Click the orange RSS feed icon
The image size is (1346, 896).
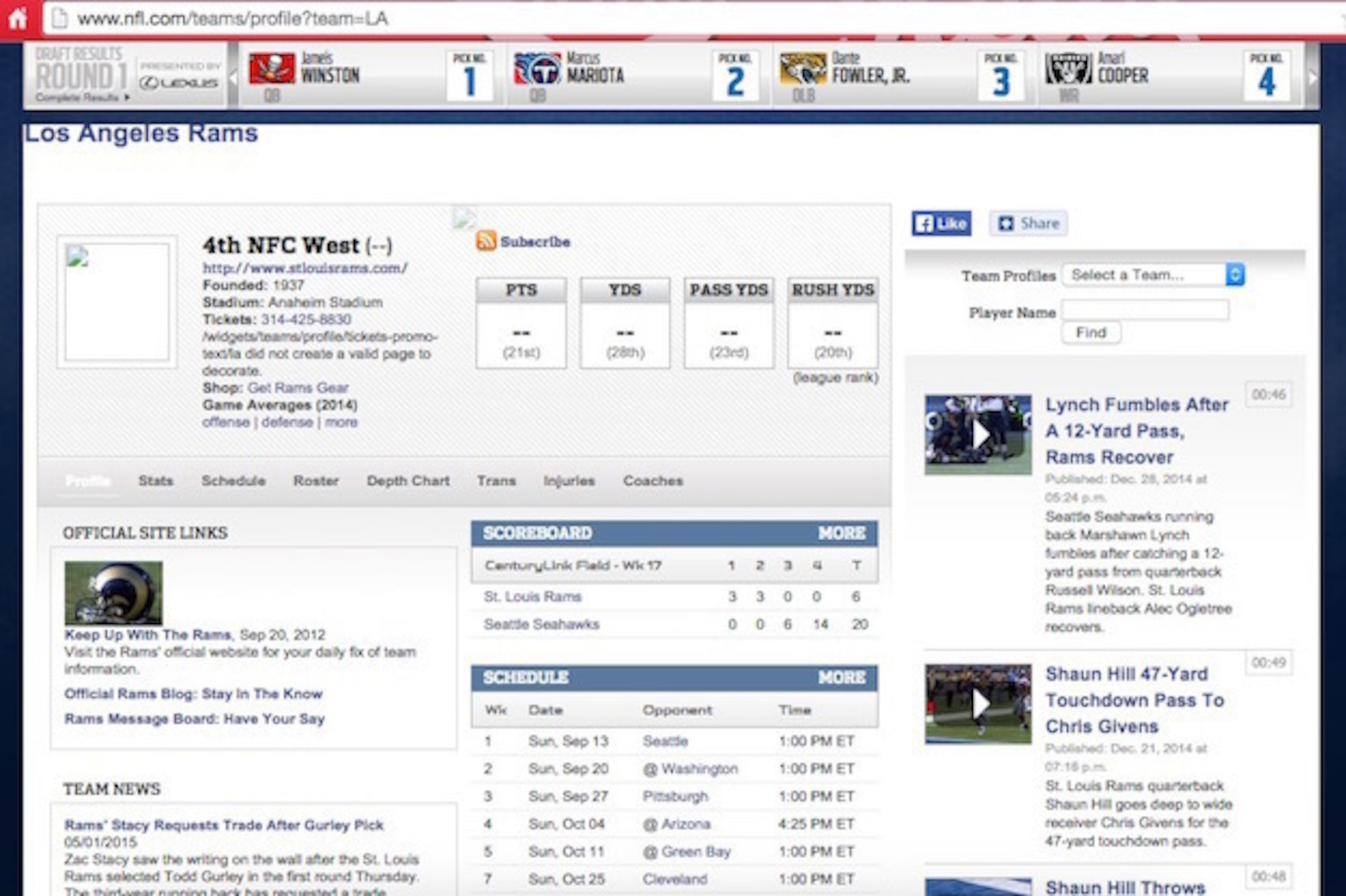(x=486, y=241)
